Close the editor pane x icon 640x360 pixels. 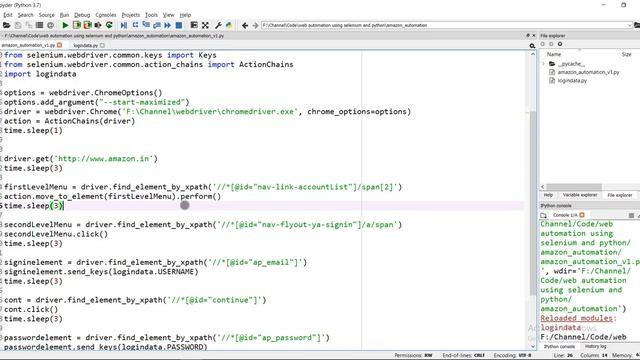533,36
